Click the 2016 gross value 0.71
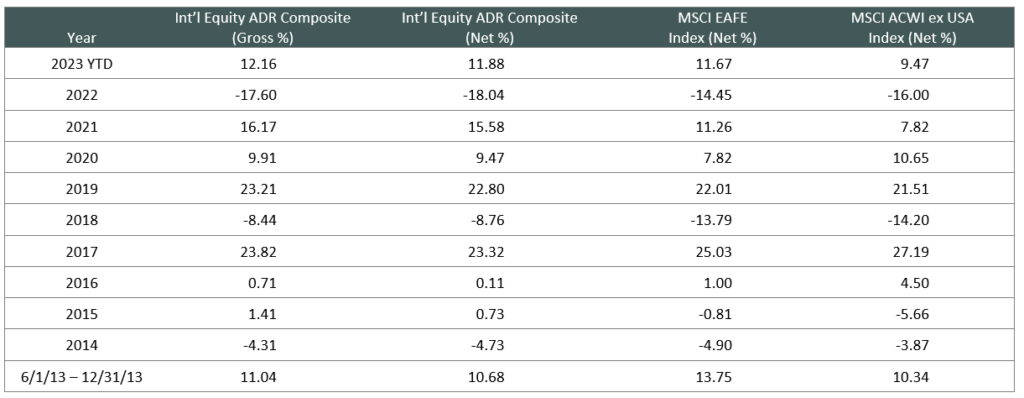 point(265,284)
